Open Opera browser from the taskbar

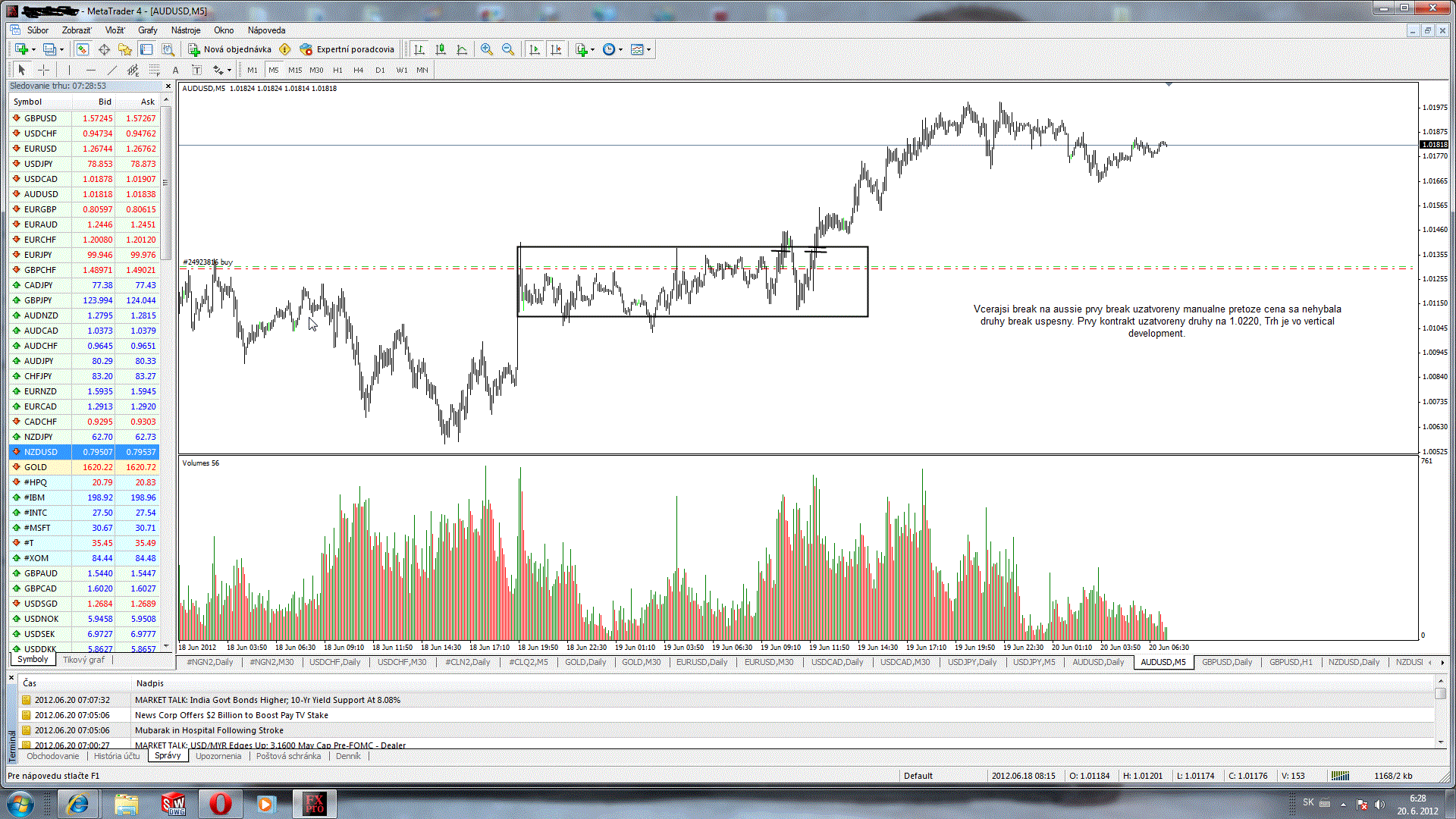[220, 803]
